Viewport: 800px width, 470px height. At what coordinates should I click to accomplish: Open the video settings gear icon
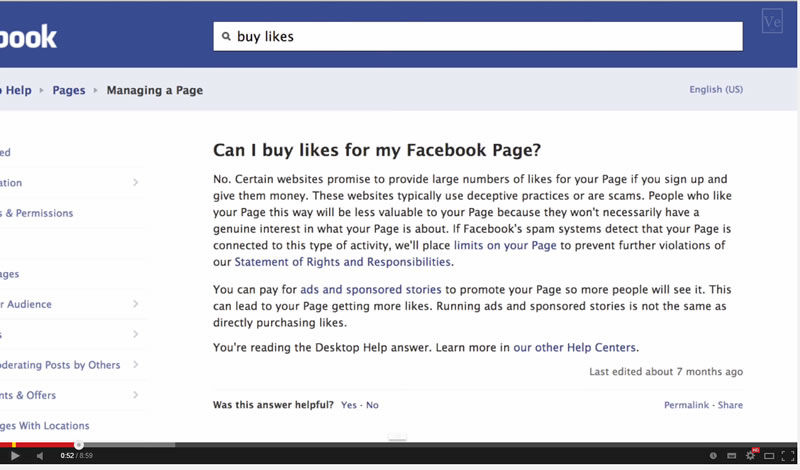(x=750, y=456)
